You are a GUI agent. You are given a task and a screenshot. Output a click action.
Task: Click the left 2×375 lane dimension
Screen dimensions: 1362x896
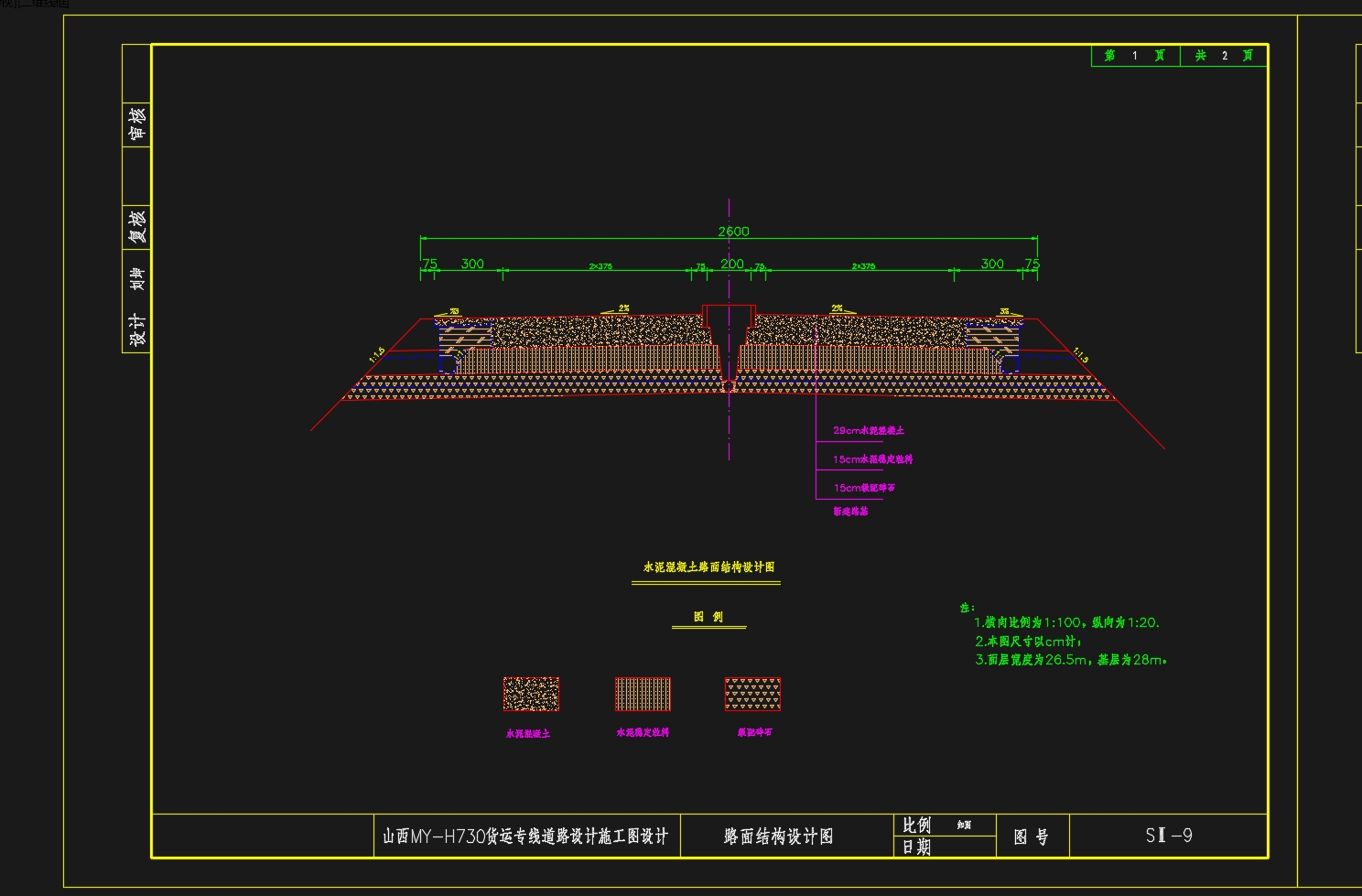600,266
